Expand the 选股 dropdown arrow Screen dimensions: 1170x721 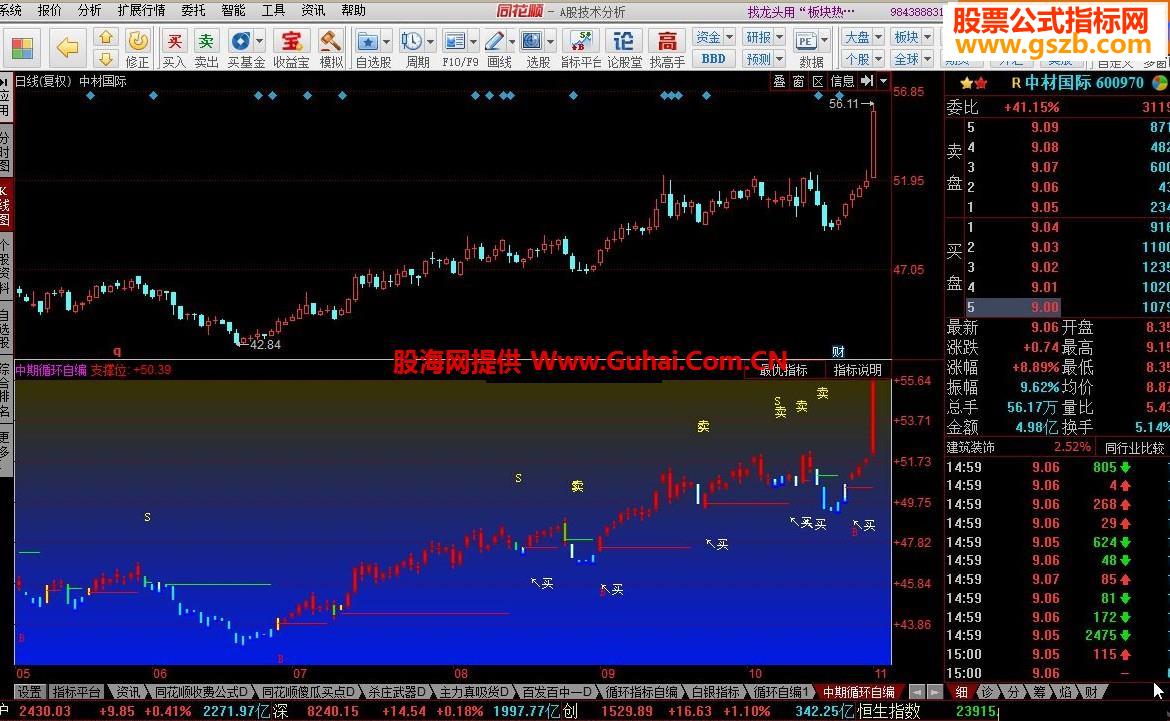pyautogui.click(x=551, y=40)
